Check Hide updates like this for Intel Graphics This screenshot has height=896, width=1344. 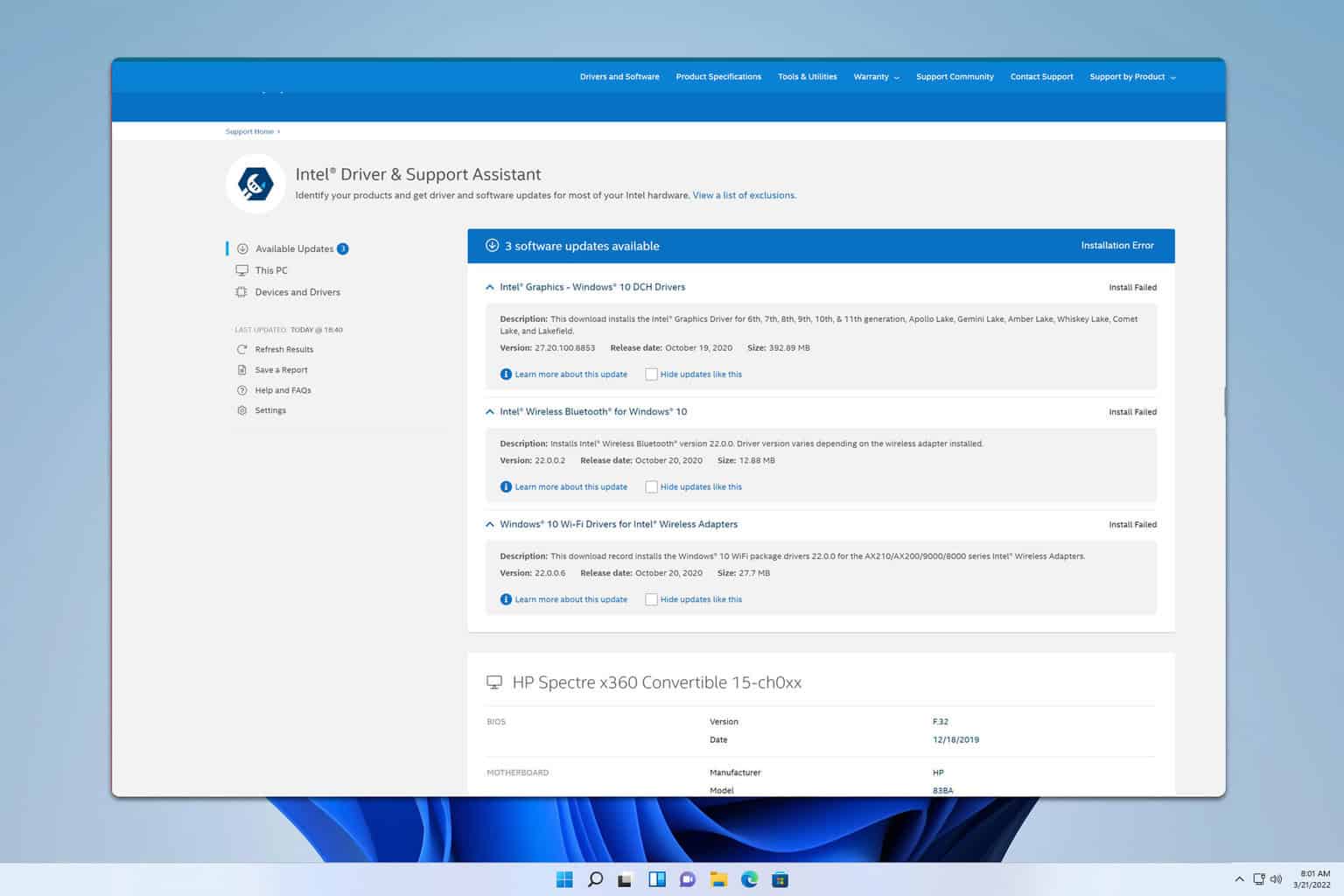[x=651, y=374]
